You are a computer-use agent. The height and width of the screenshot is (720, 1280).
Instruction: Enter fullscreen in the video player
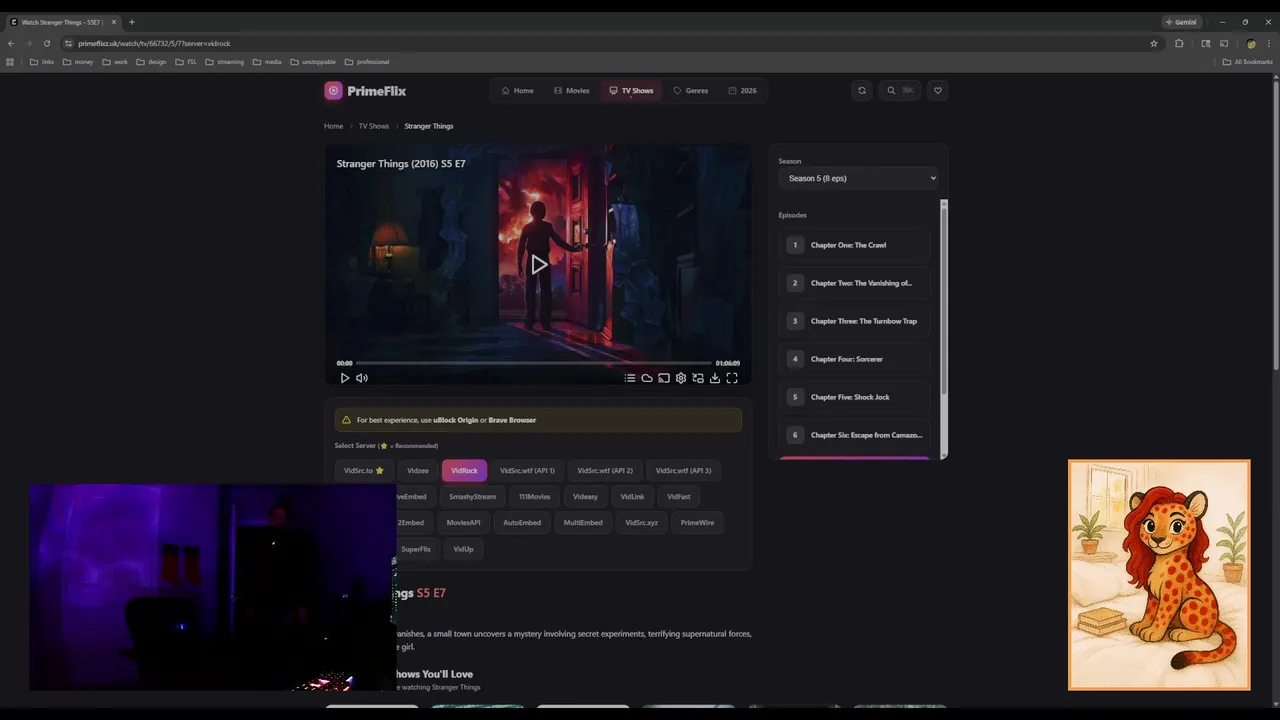coord(732,378)
